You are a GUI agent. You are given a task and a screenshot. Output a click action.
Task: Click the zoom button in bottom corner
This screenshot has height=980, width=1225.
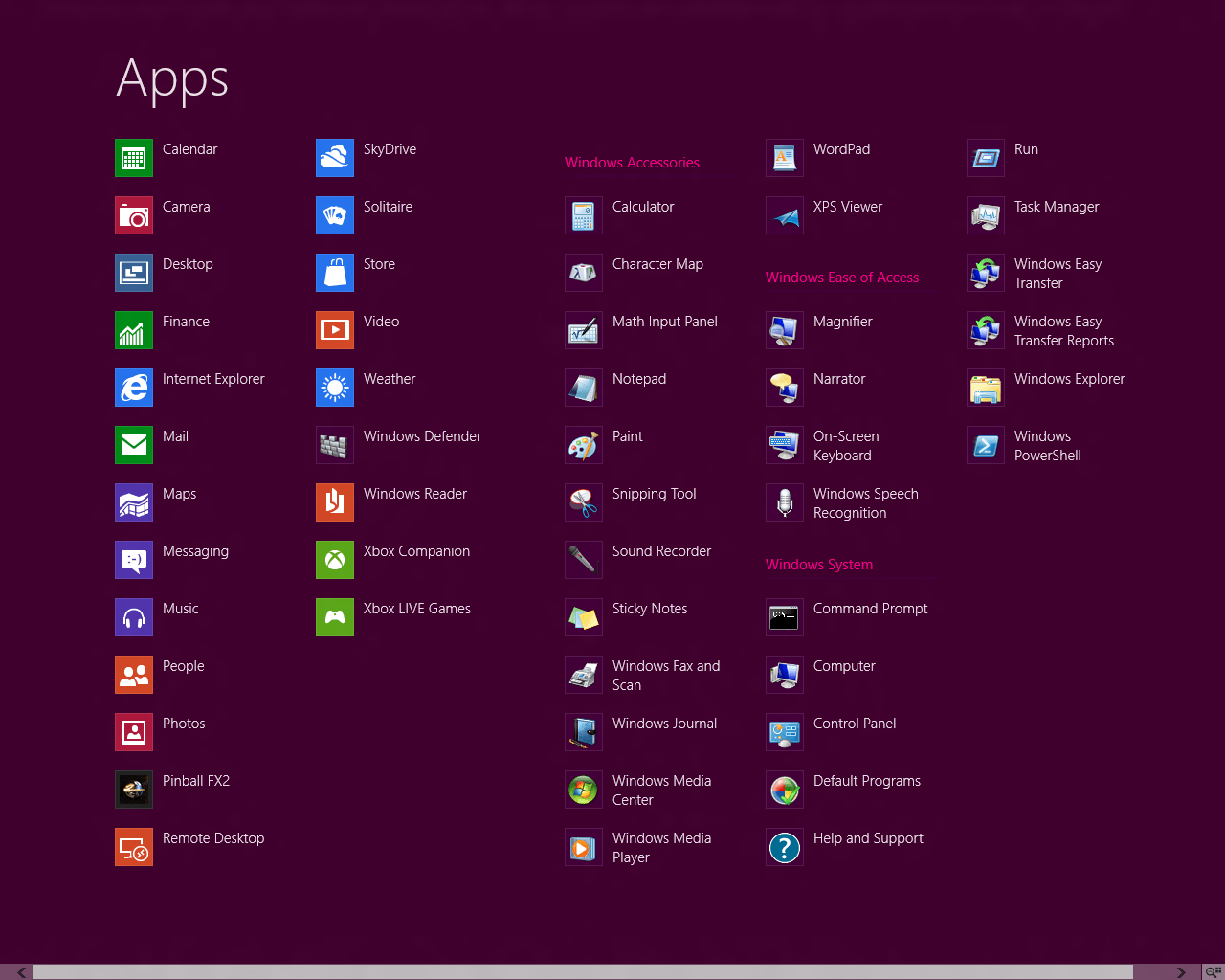1214,972
